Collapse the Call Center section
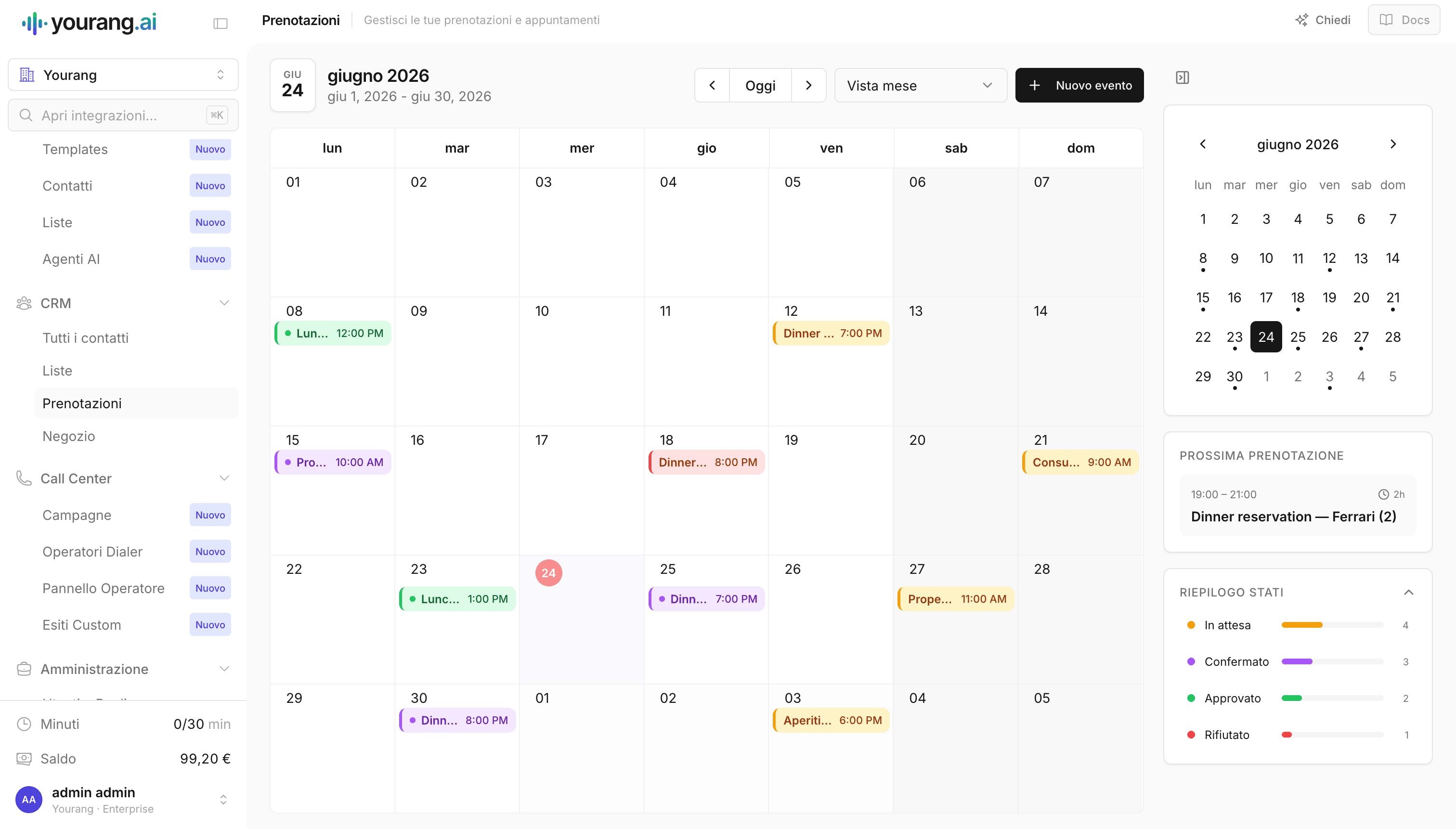 (224, 478)
